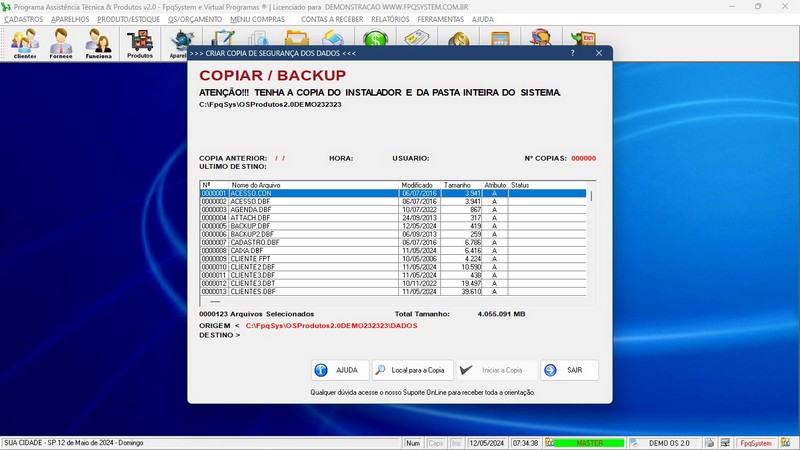
Task: Close the backup dialog with X
Action: point(599,53)
